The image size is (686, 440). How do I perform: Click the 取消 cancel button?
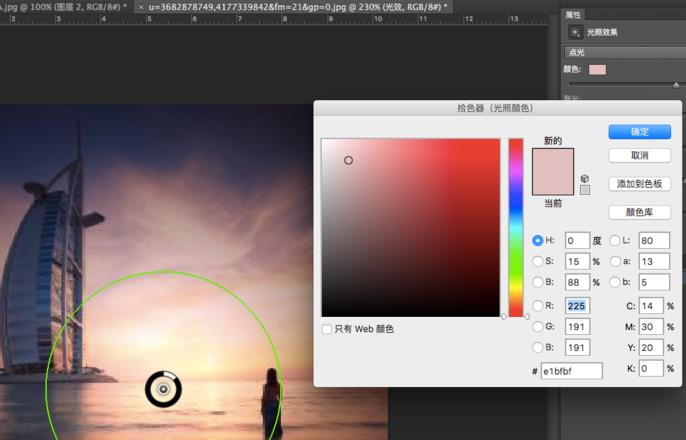[639, 156]
